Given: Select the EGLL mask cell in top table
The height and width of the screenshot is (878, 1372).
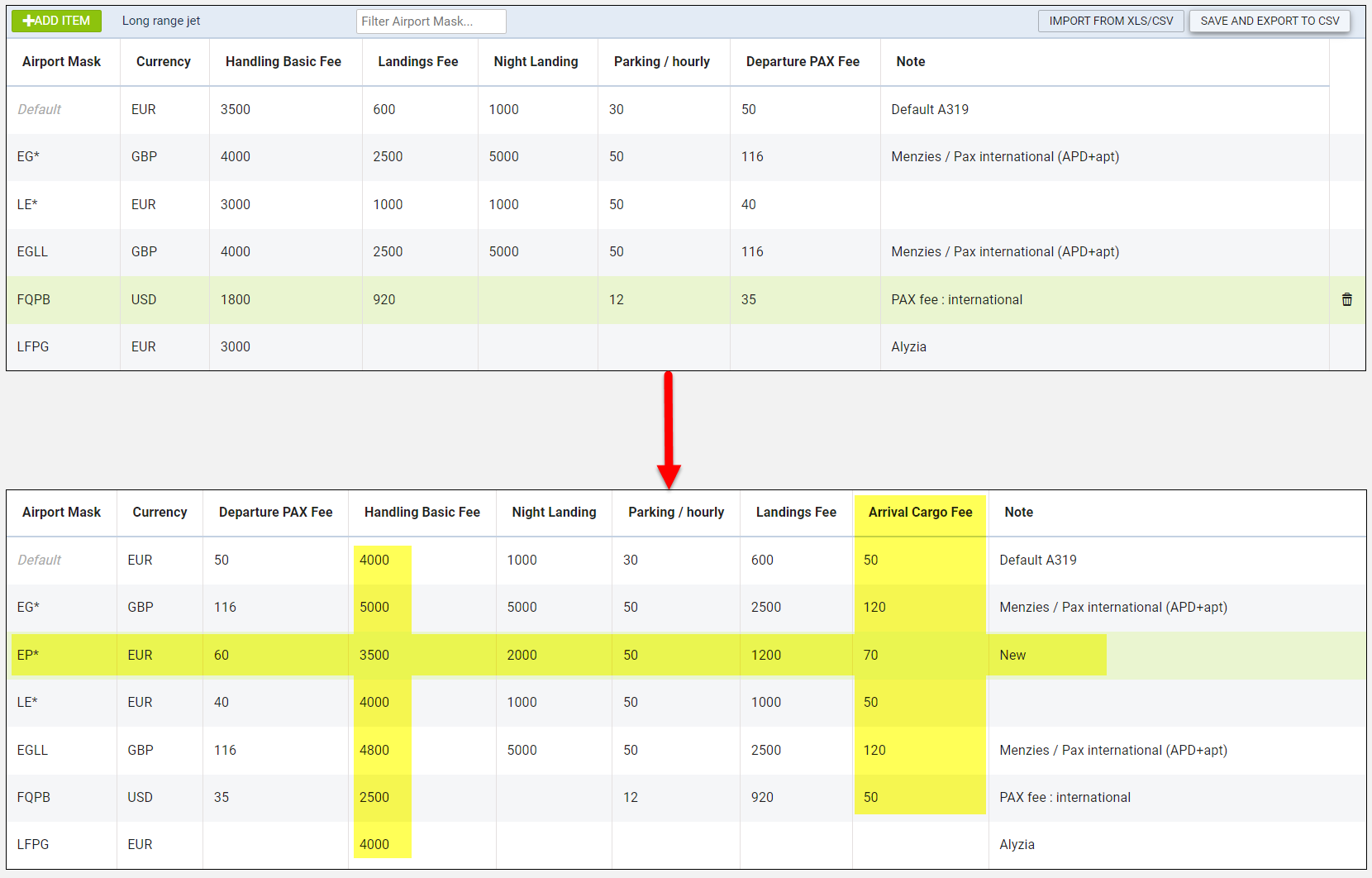Looking at the screenshot, I should [32, 251].
